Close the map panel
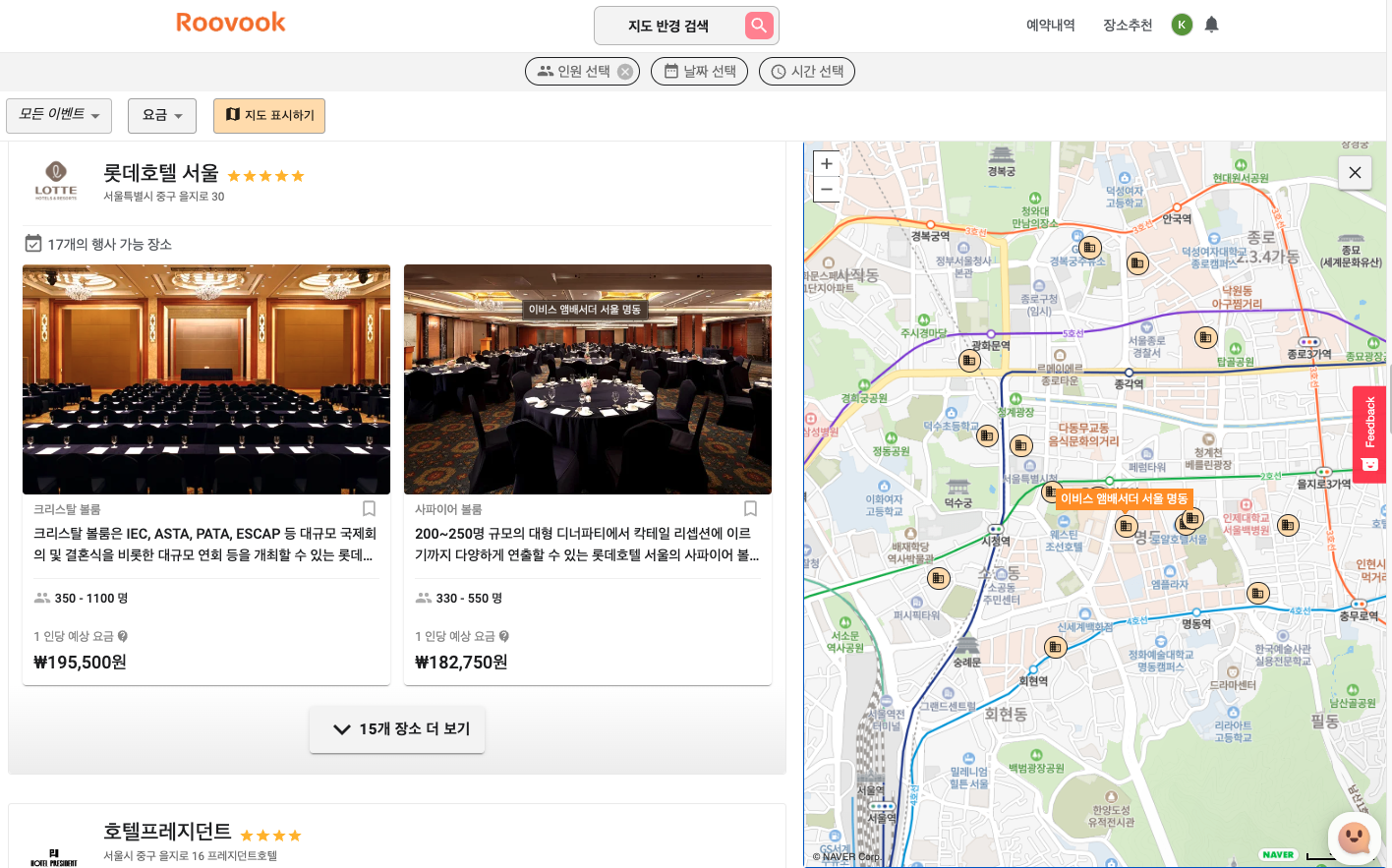The height and width of the screenshot is (868, 1392). [1355, 173]
